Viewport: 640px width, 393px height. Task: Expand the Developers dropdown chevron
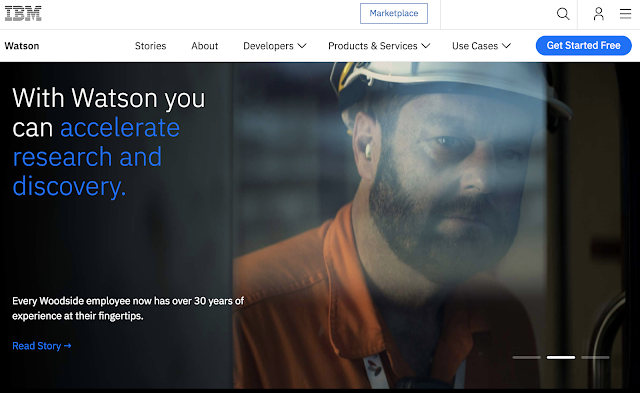click(x=302, y=46)
